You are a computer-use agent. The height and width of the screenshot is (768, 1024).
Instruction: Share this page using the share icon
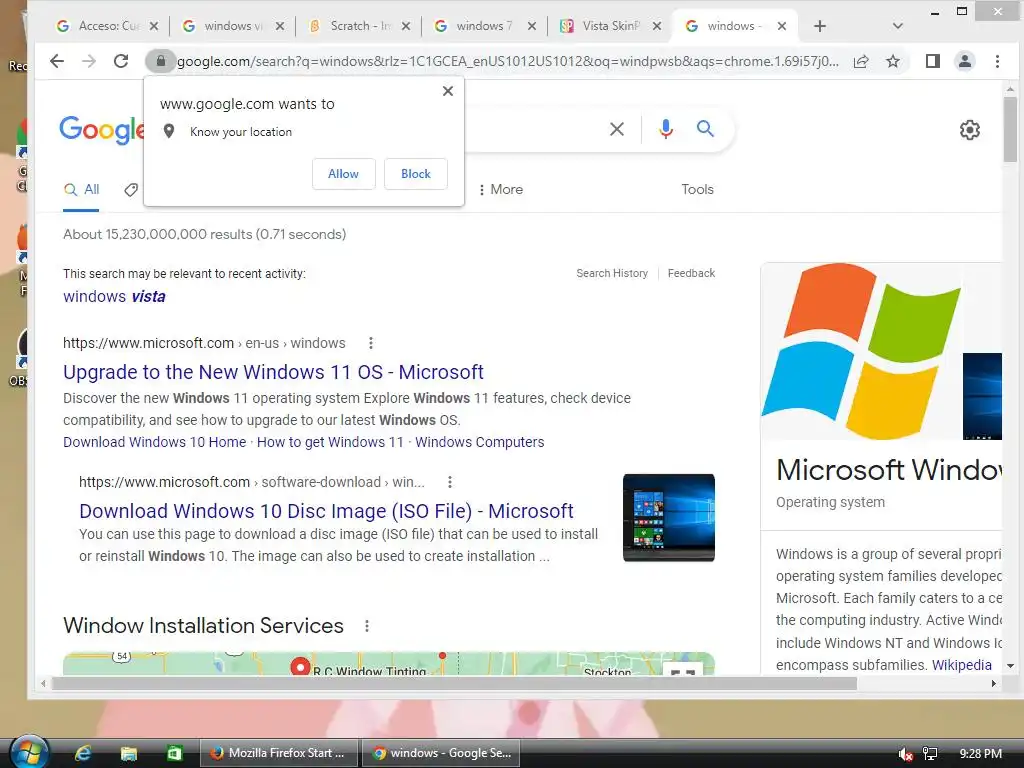tap(861, 61)
